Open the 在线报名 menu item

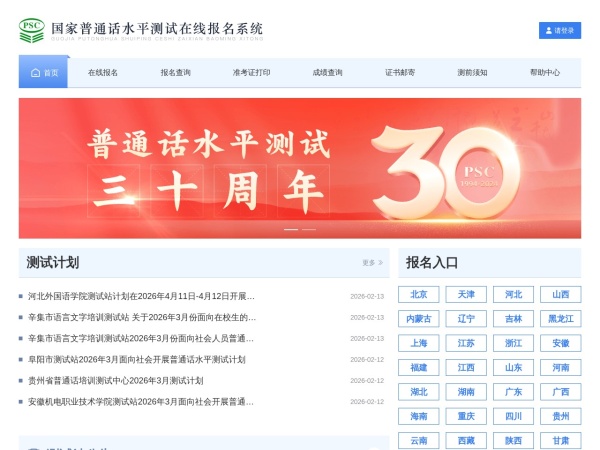[103, 73]
